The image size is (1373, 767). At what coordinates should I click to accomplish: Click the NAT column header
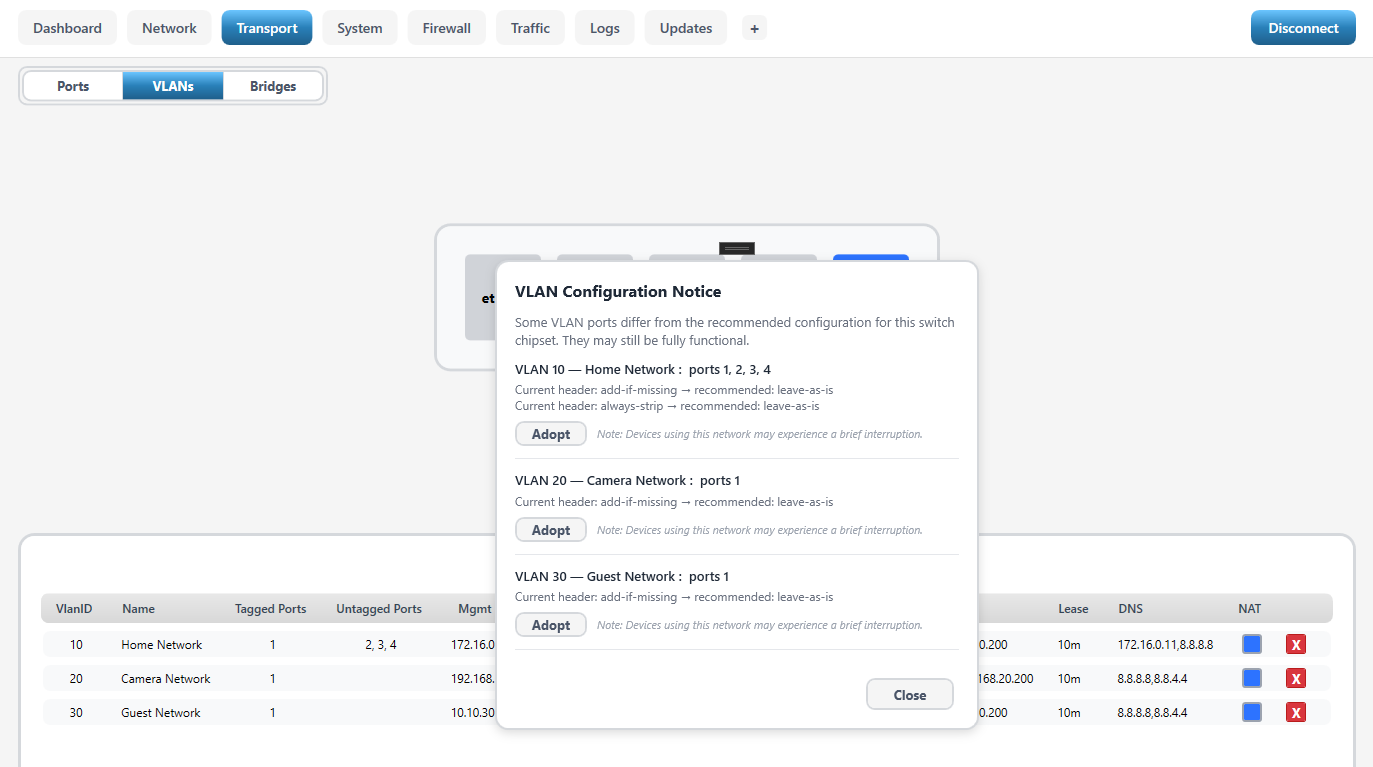pyautogui.click(x=1250, y=609)
